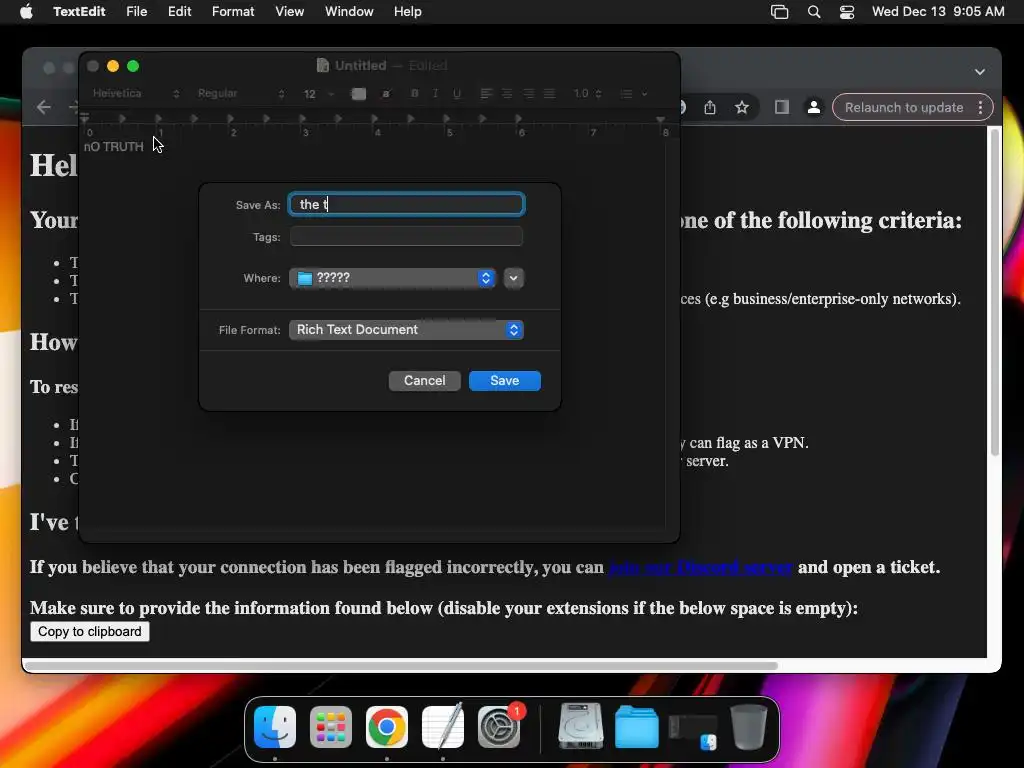Open the Help menu

[408, 12]
